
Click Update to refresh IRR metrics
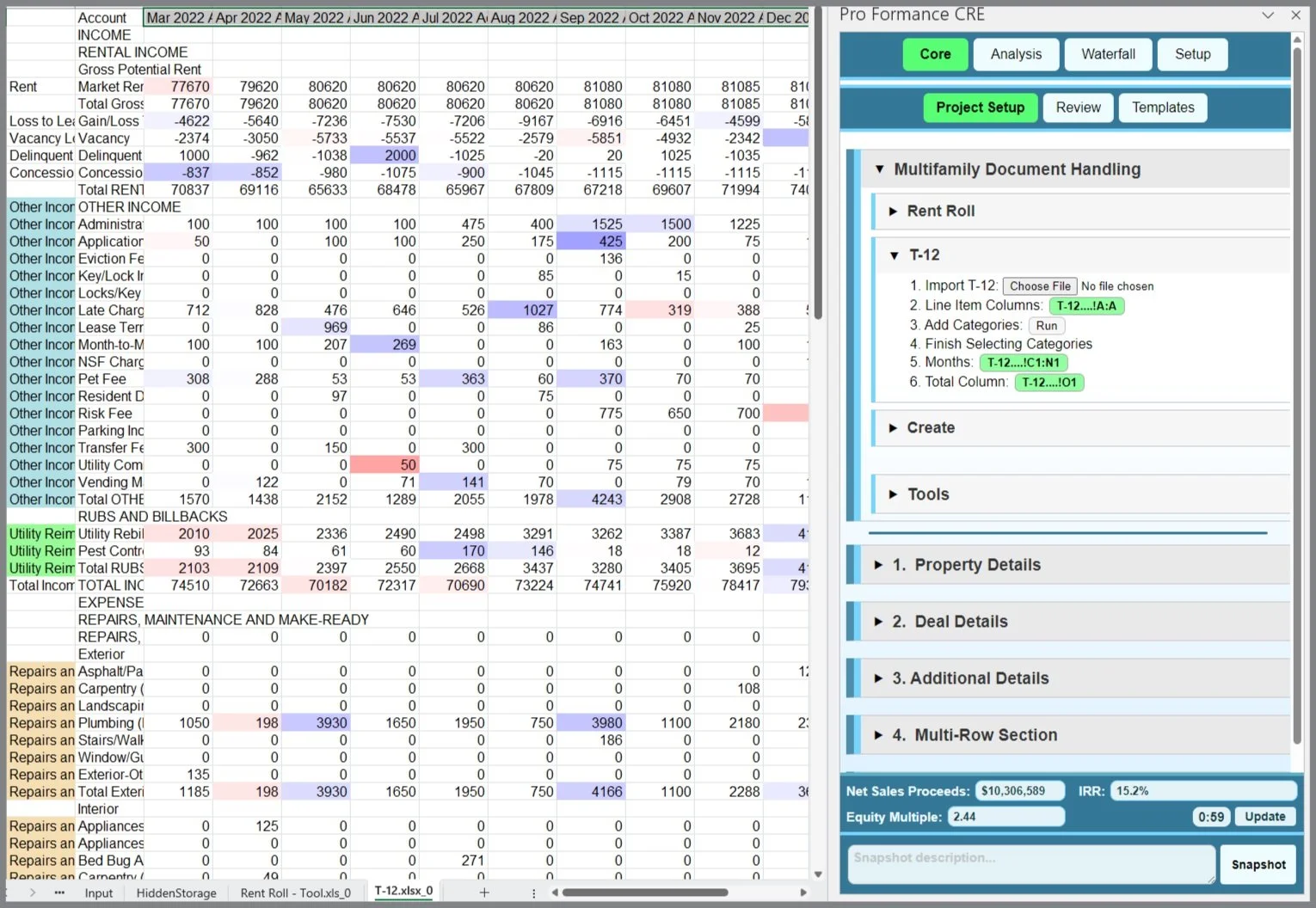click(x=1264, y=816)
